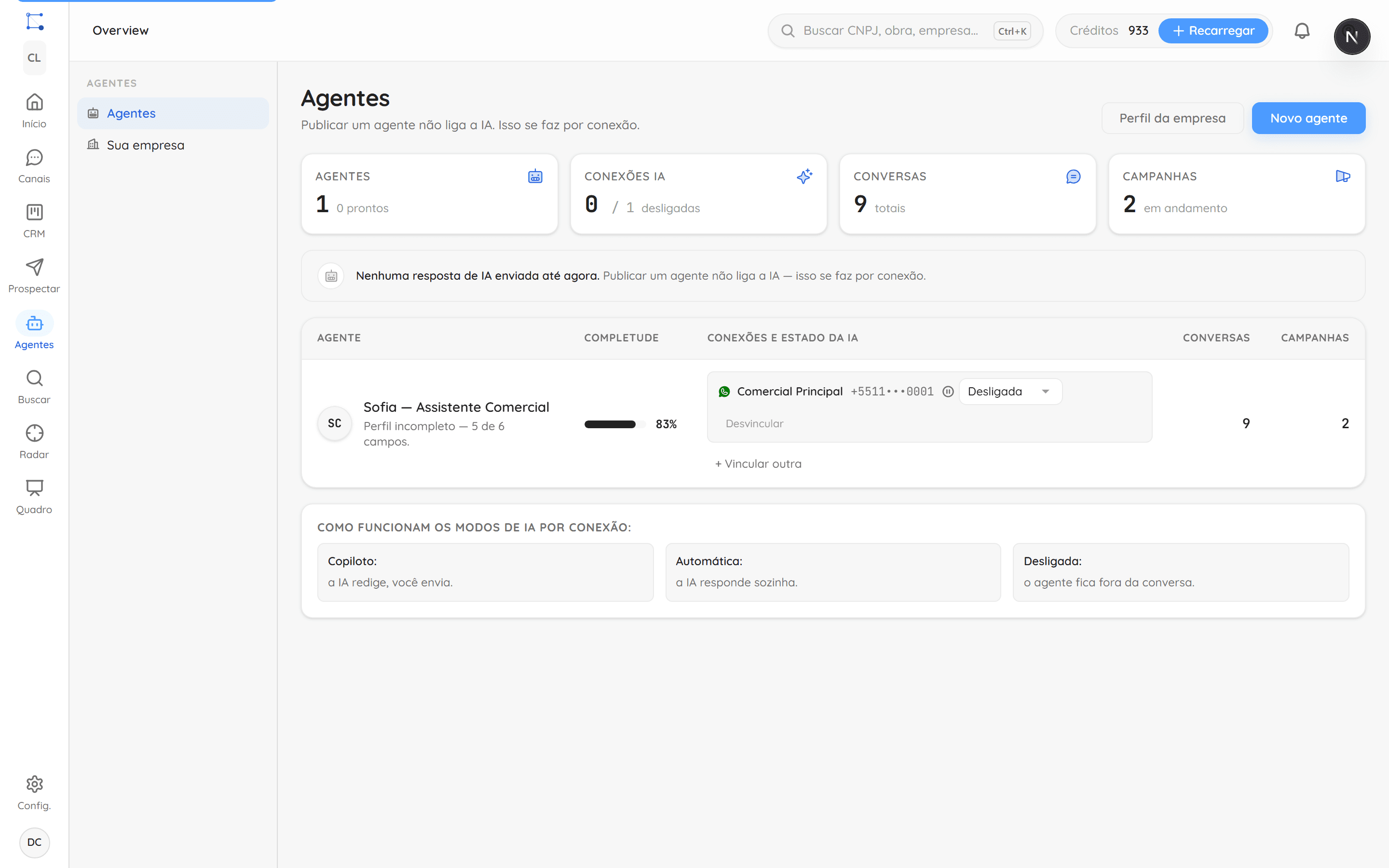Click the pause icon beside the phone number

(948, 392)
